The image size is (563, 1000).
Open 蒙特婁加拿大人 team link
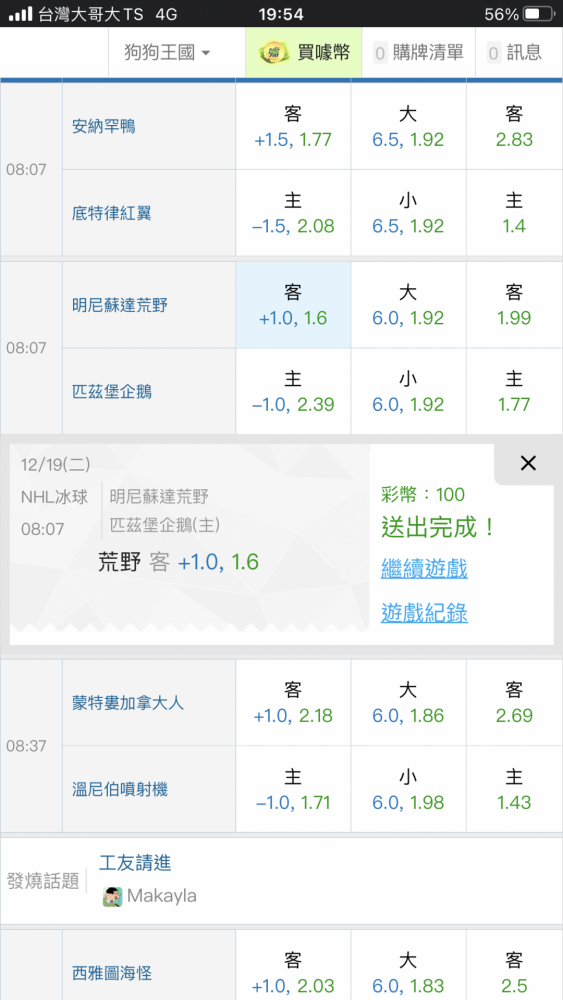point(128,703)
